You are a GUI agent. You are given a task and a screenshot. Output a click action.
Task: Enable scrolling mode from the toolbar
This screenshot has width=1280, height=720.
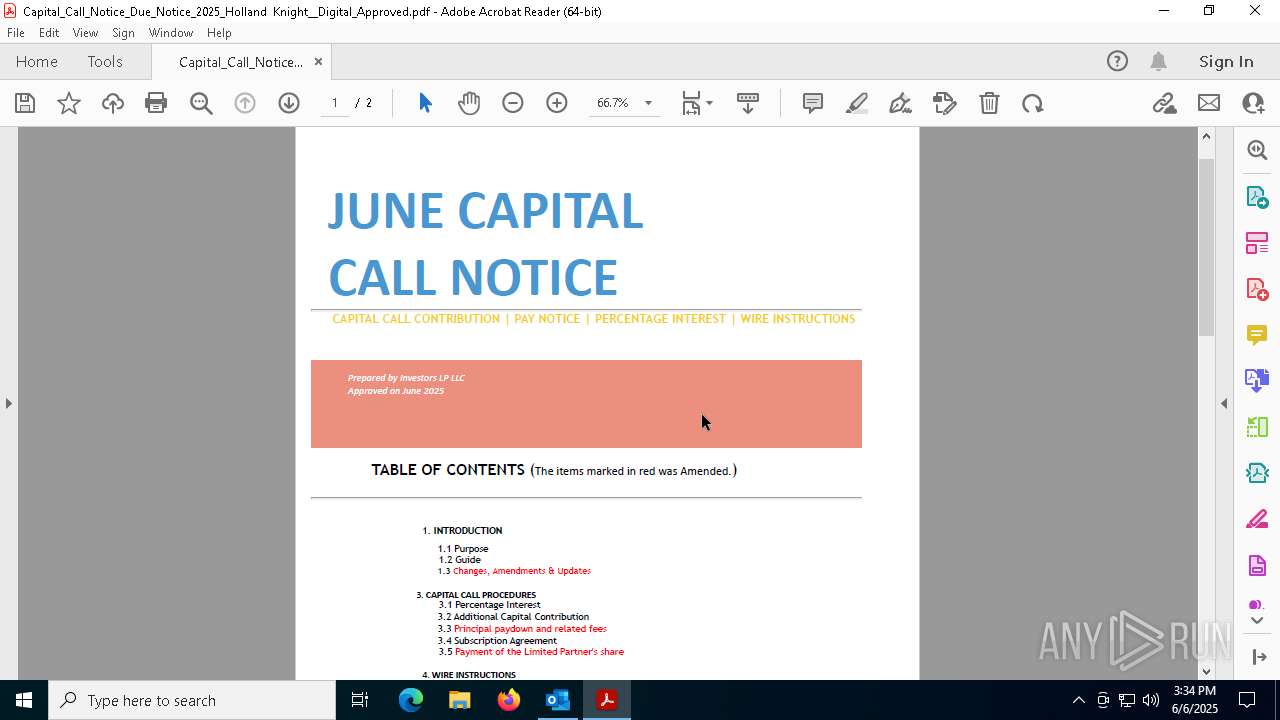click(748, 103)
